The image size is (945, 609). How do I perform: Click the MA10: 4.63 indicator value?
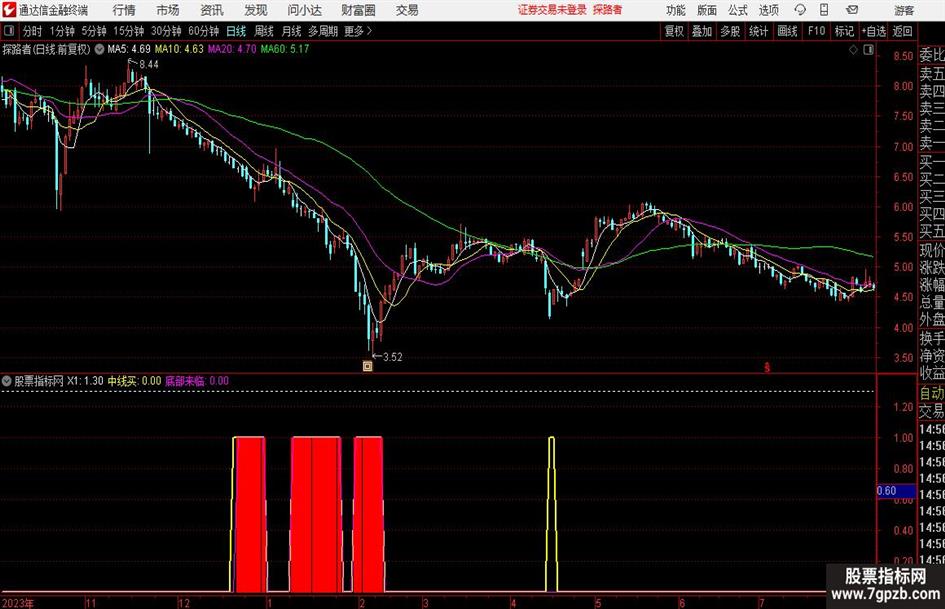click(179, 49)
